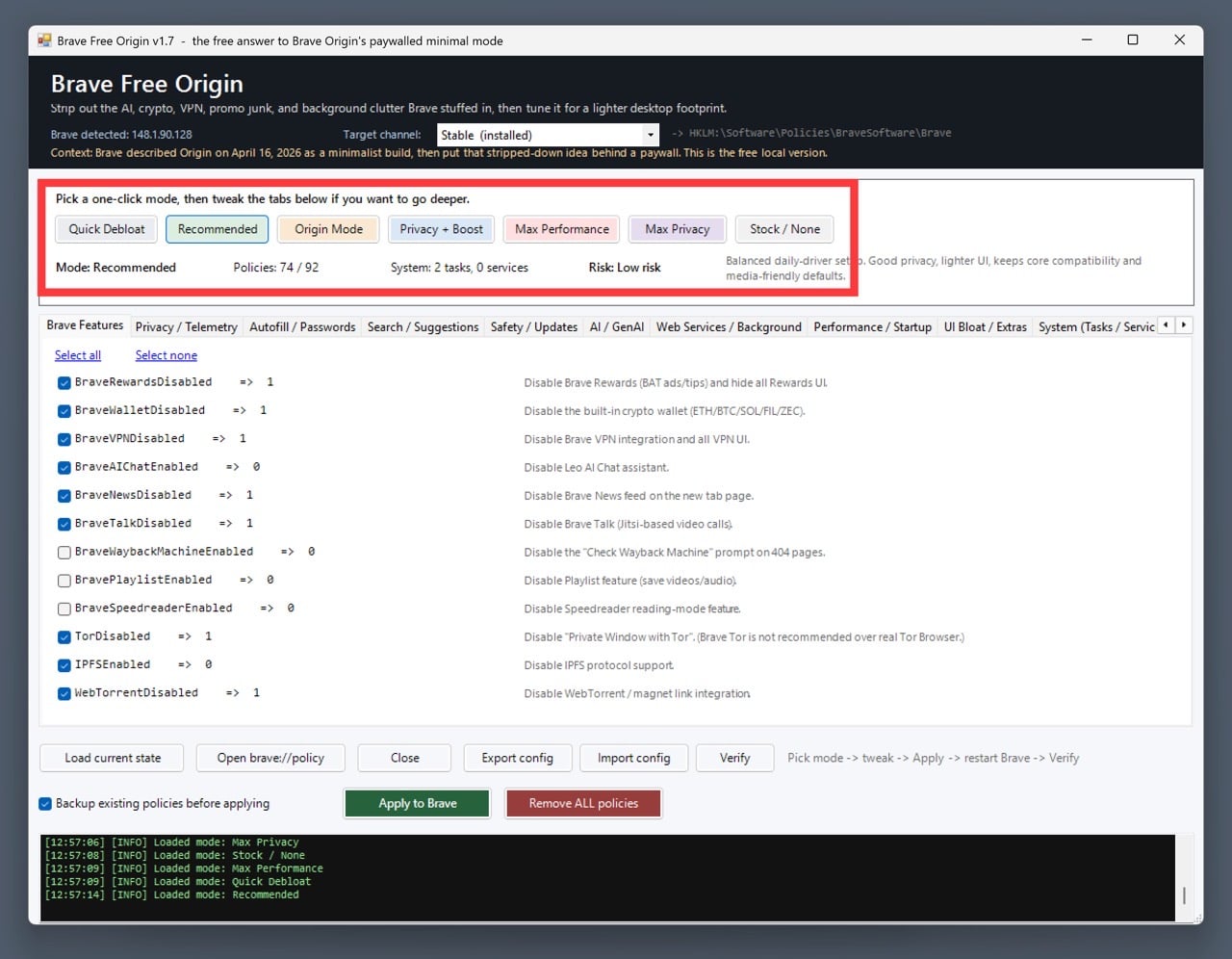Click 'System: 2 tasks, 0 services' text

(459, 268)
